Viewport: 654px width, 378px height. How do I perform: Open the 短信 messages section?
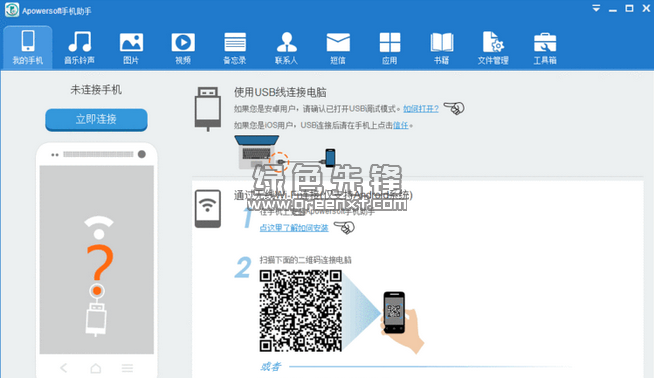(x=338, y=48)
